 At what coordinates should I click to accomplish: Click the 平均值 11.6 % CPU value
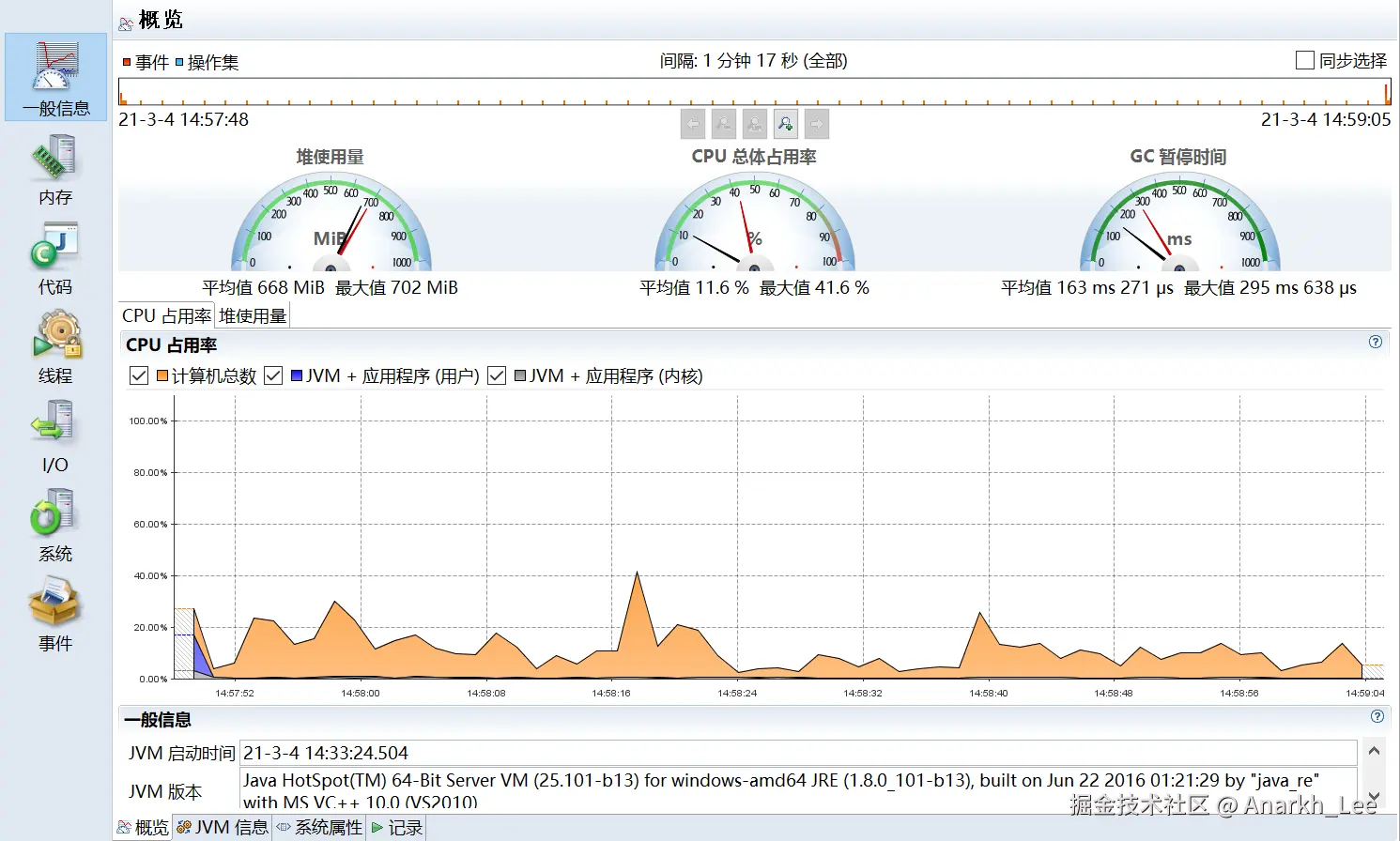point(694,287)
